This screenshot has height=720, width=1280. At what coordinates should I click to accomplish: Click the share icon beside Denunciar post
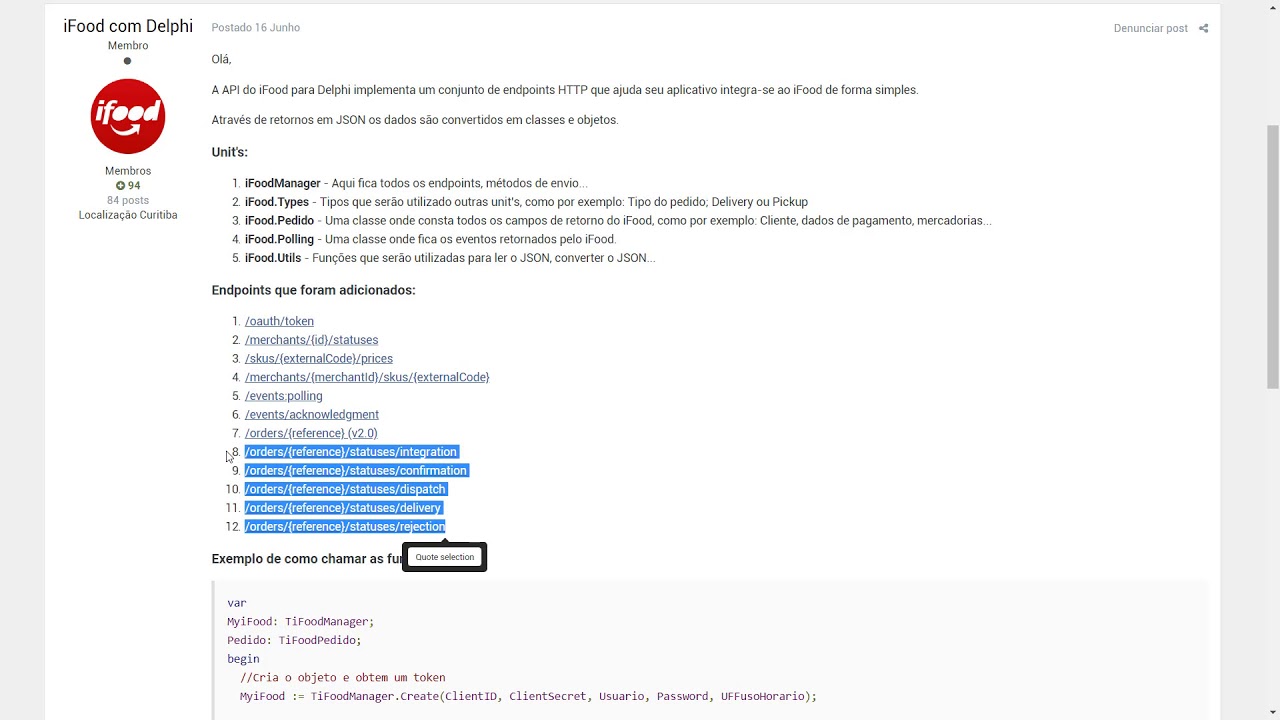[x=1203, y=28]
